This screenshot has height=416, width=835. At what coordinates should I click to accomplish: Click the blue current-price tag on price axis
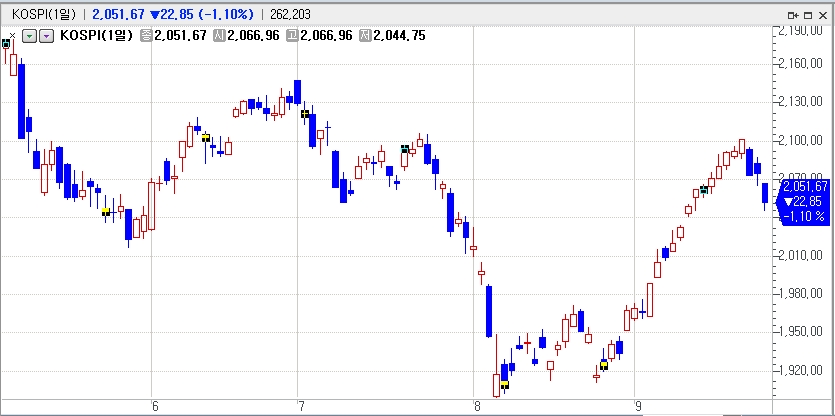804,201
